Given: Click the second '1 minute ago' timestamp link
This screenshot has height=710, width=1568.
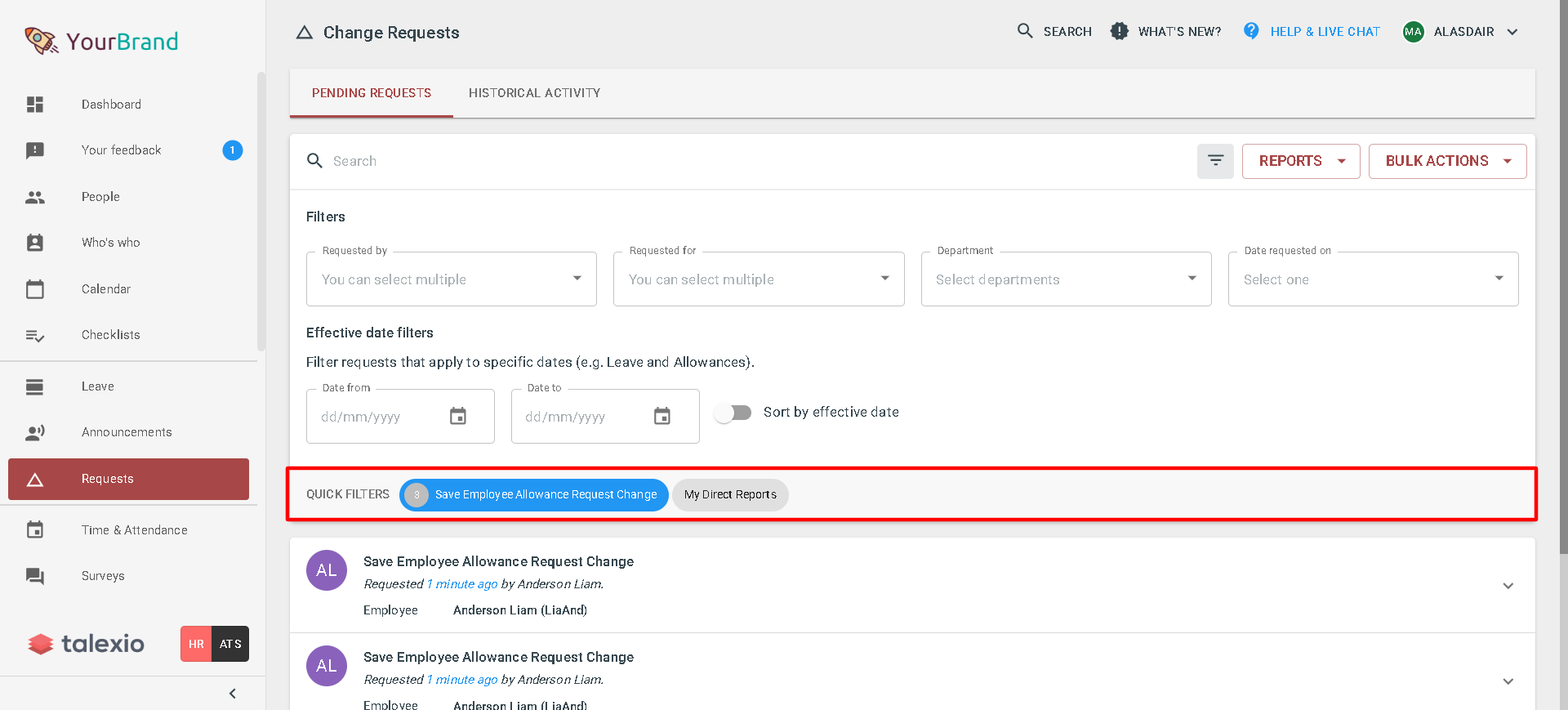Looking at the screenshot, I should click(462, 680).
